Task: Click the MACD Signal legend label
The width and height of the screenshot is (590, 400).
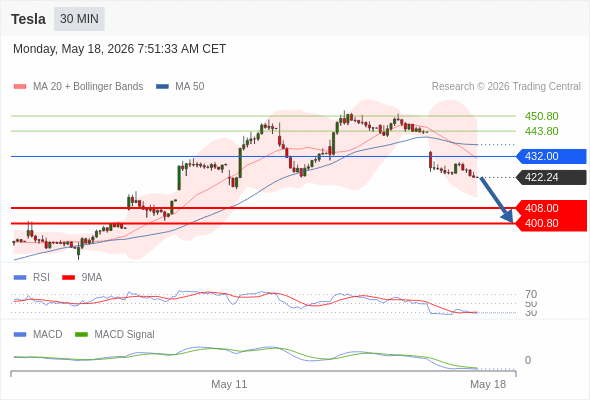Action: pyautogui.click(x=125, y=335)
